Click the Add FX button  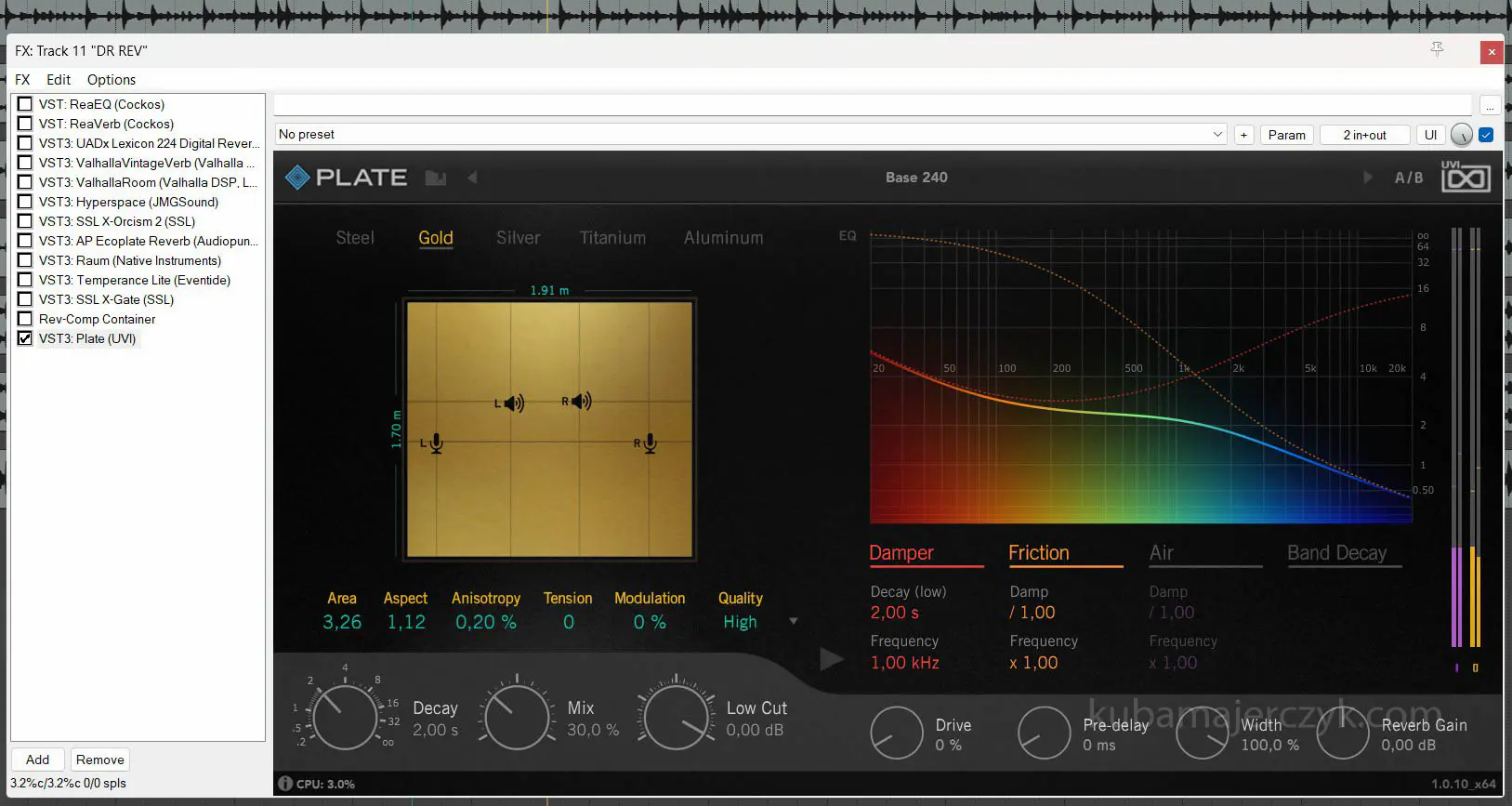coord(38,760)
